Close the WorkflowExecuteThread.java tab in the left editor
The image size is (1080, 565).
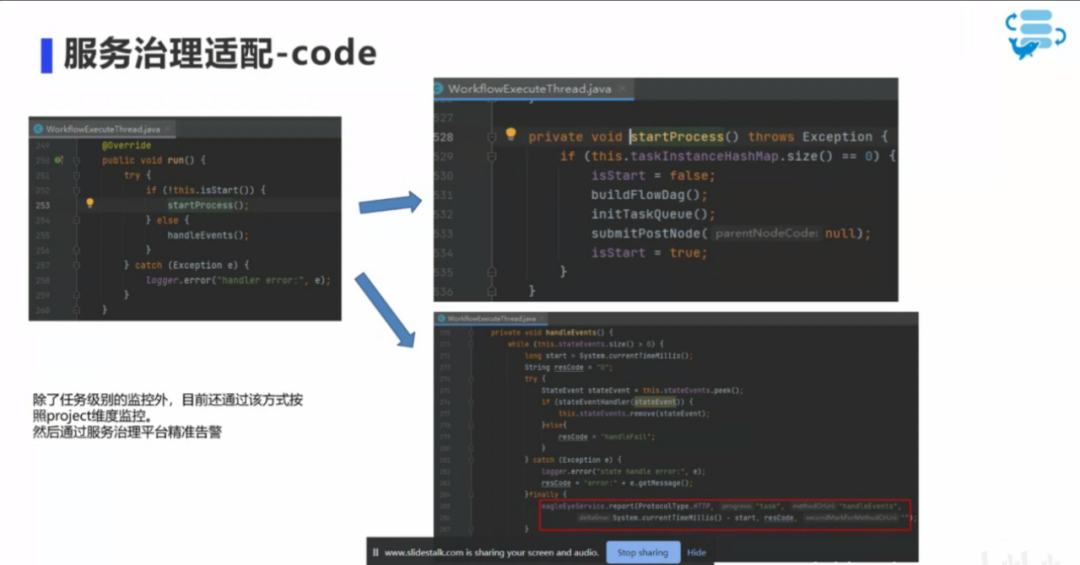pos(168,129)
